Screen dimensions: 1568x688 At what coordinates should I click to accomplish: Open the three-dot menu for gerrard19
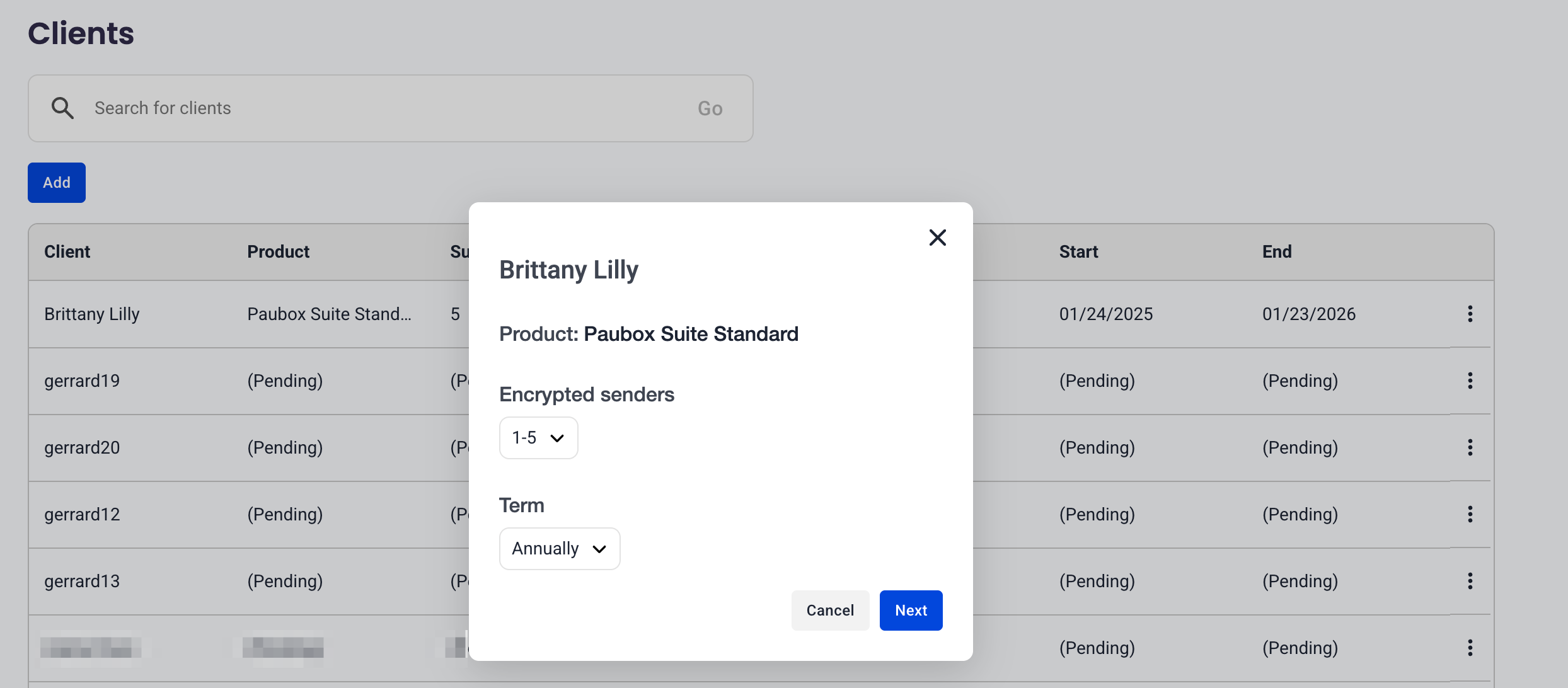click(1470, 381)
